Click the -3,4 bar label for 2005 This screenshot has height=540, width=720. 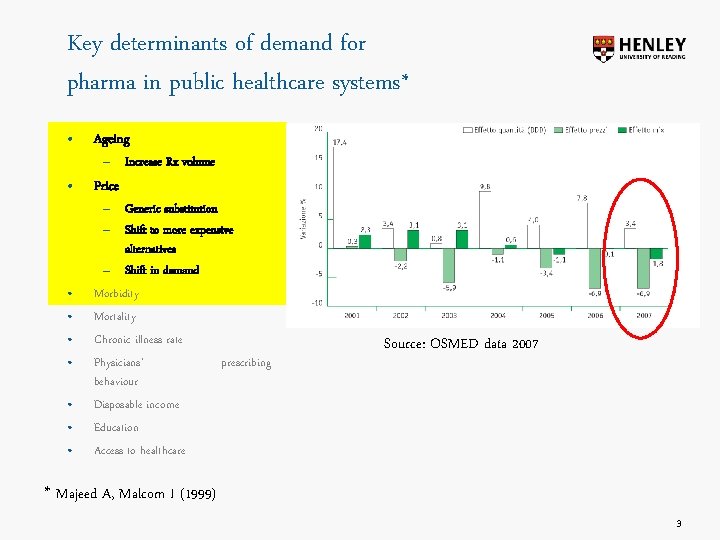point(546,273)
